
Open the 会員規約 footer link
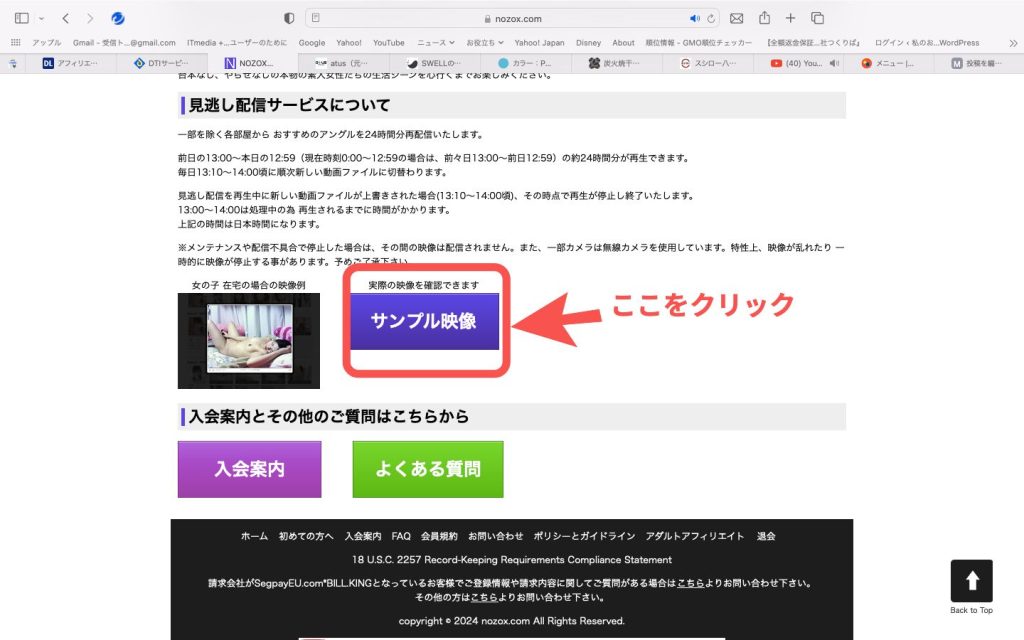pos(439,536)
